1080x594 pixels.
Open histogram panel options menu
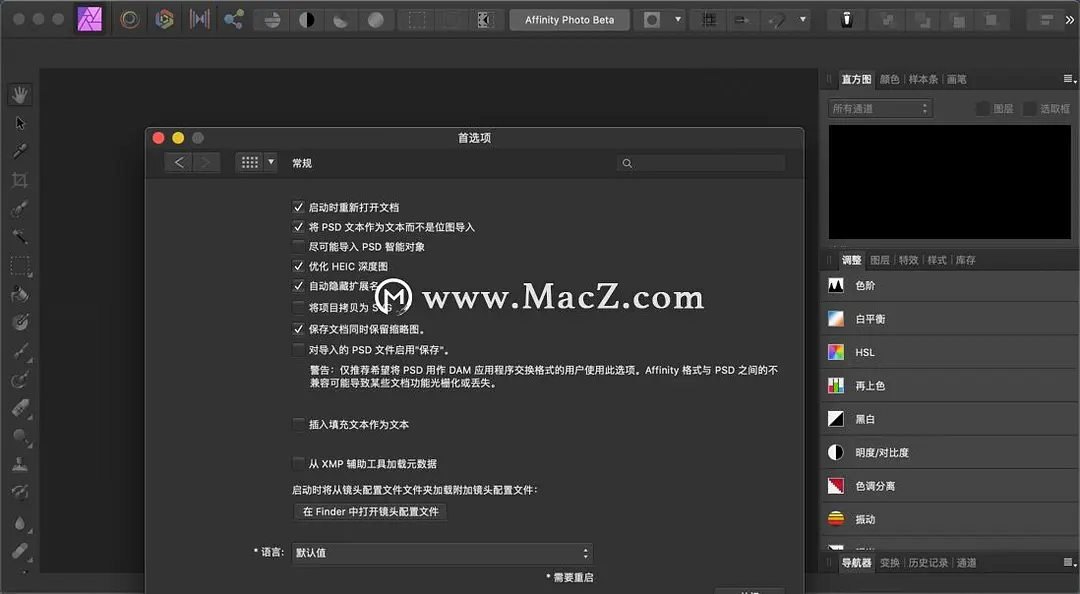click(1069, 79)
